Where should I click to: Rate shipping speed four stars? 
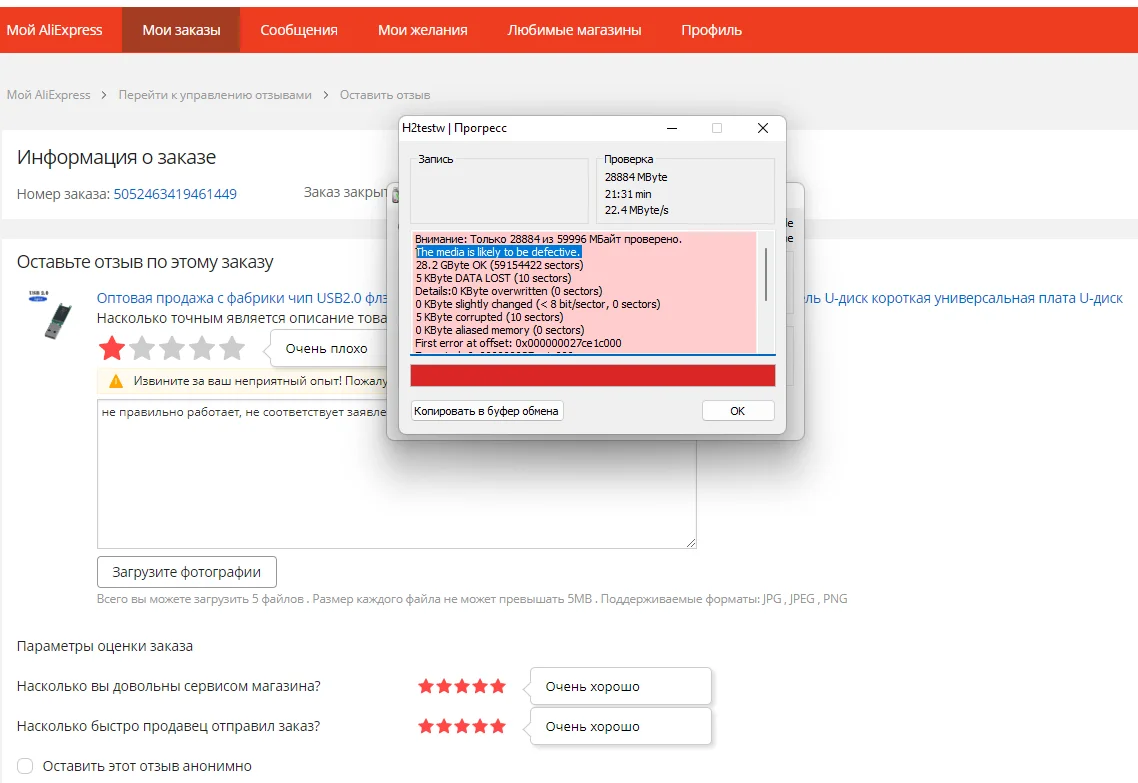[x=480, y=726]
